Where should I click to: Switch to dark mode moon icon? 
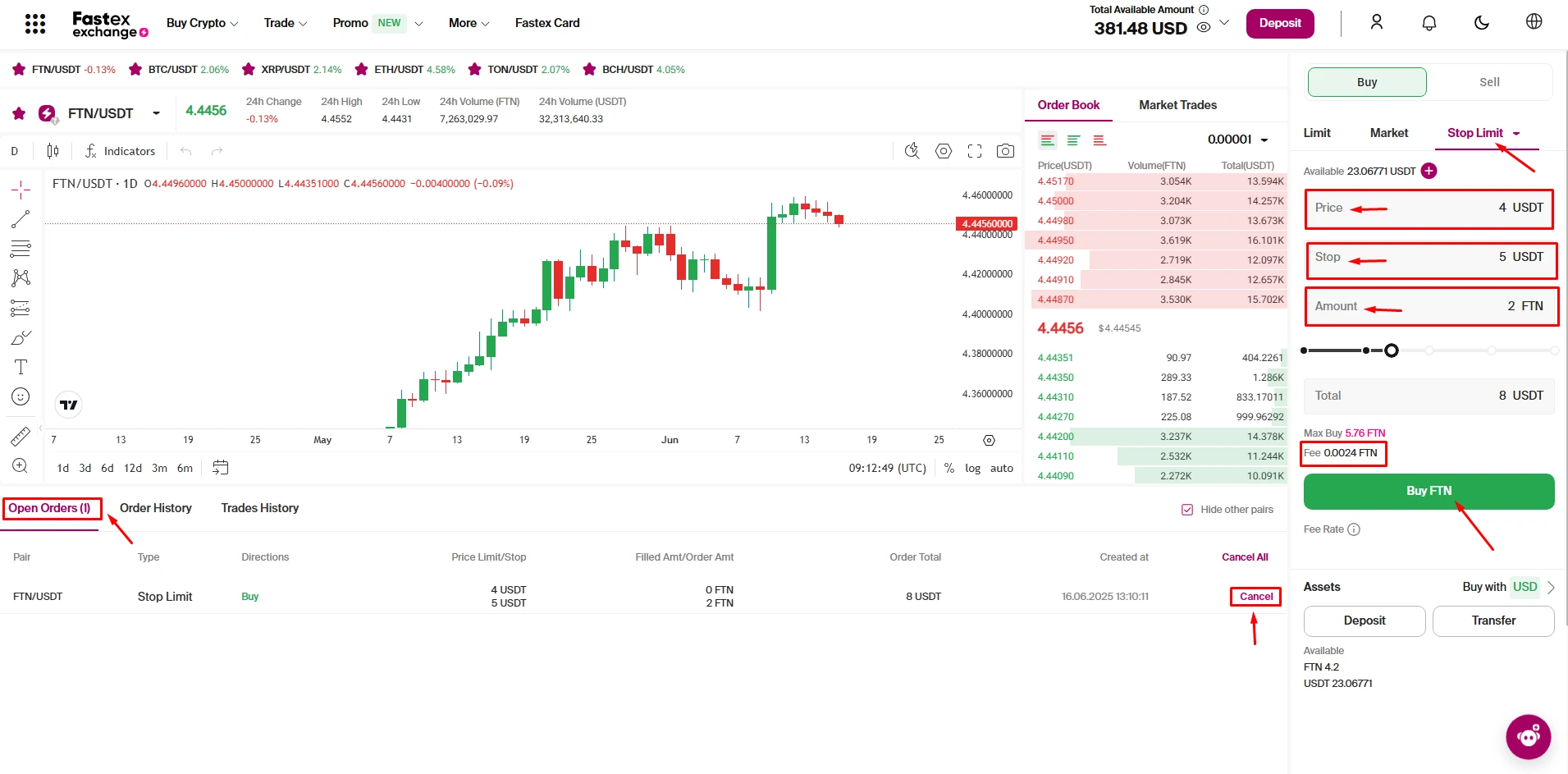[x=1481, y=23]
